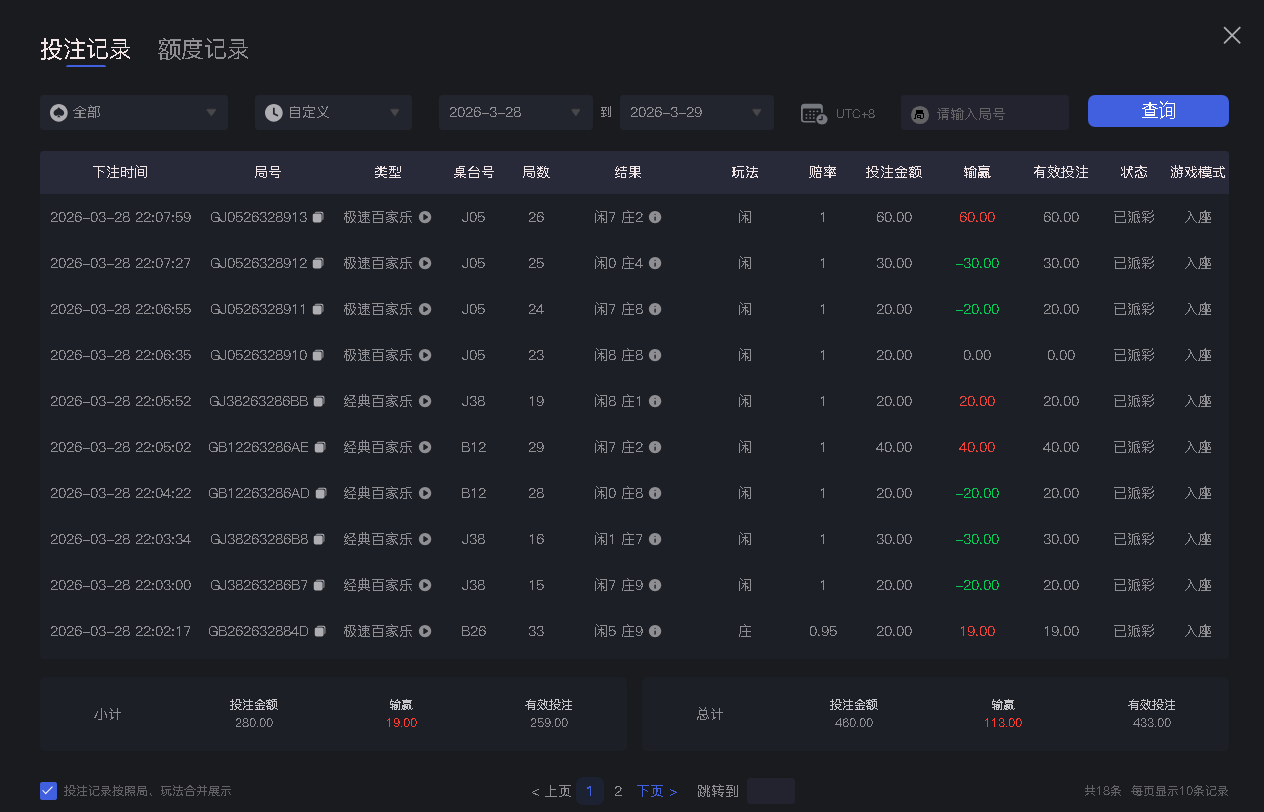Click the round number search field

995,113
